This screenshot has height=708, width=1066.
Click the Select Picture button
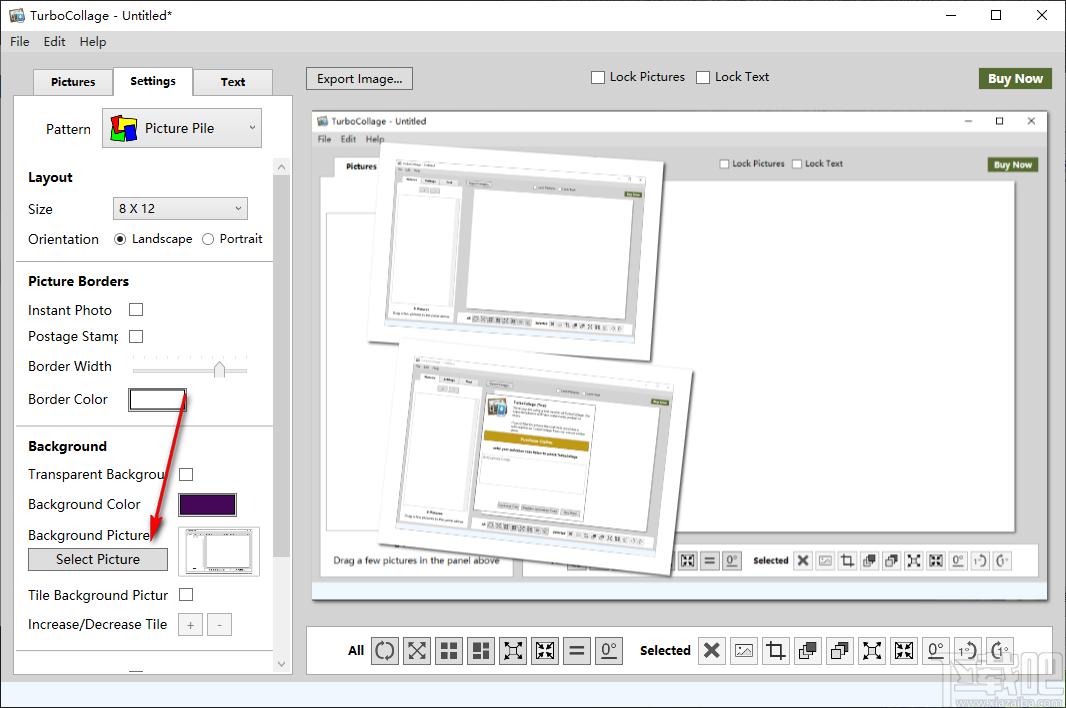[x=98, y=559]
